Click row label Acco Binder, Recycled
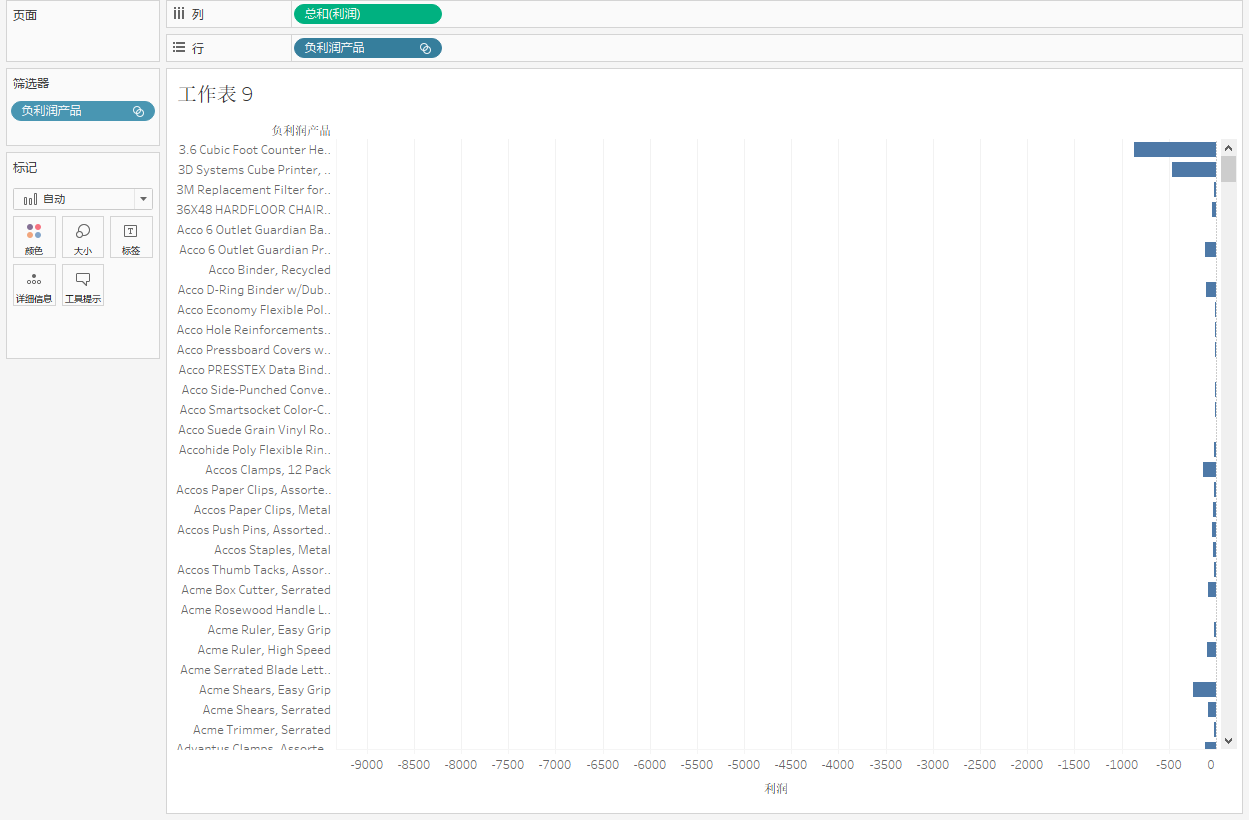Screen dimensions: 1249x820 270,269
